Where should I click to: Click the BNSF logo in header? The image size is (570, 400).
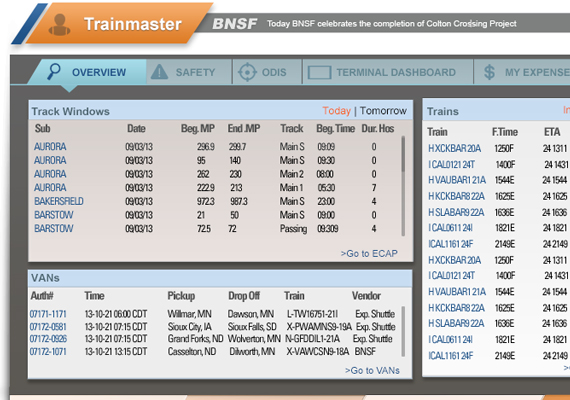click(x=235, y=24)
